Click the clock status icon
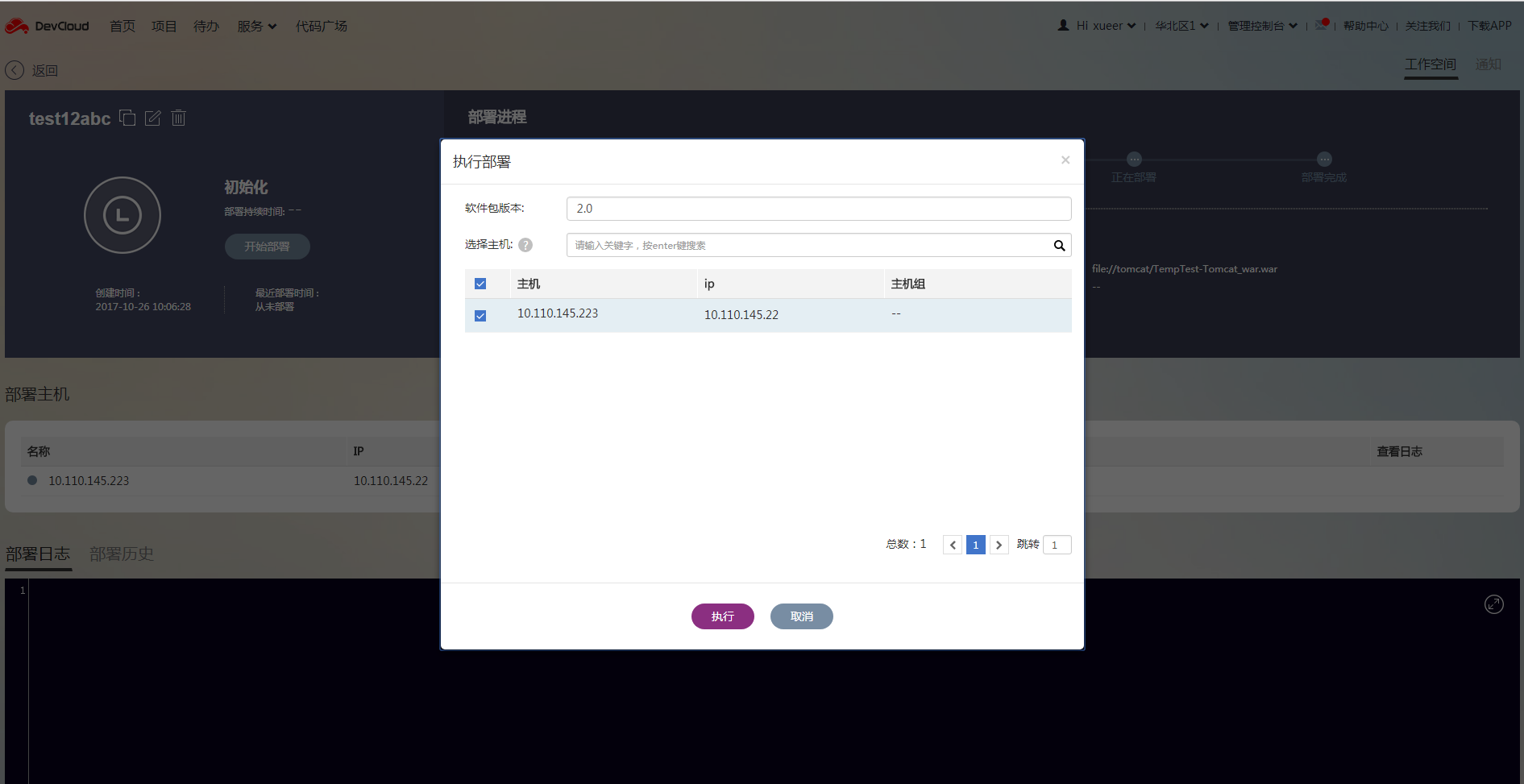 click(x=123, y=215)
